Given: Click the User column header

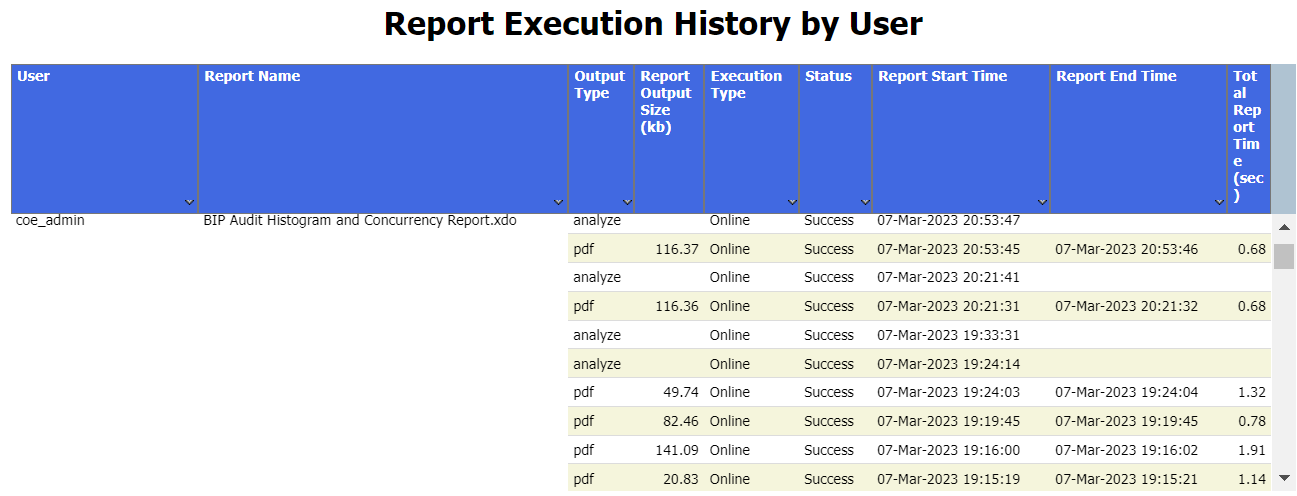Looking at the screenshot, I should tap(33, 76).
